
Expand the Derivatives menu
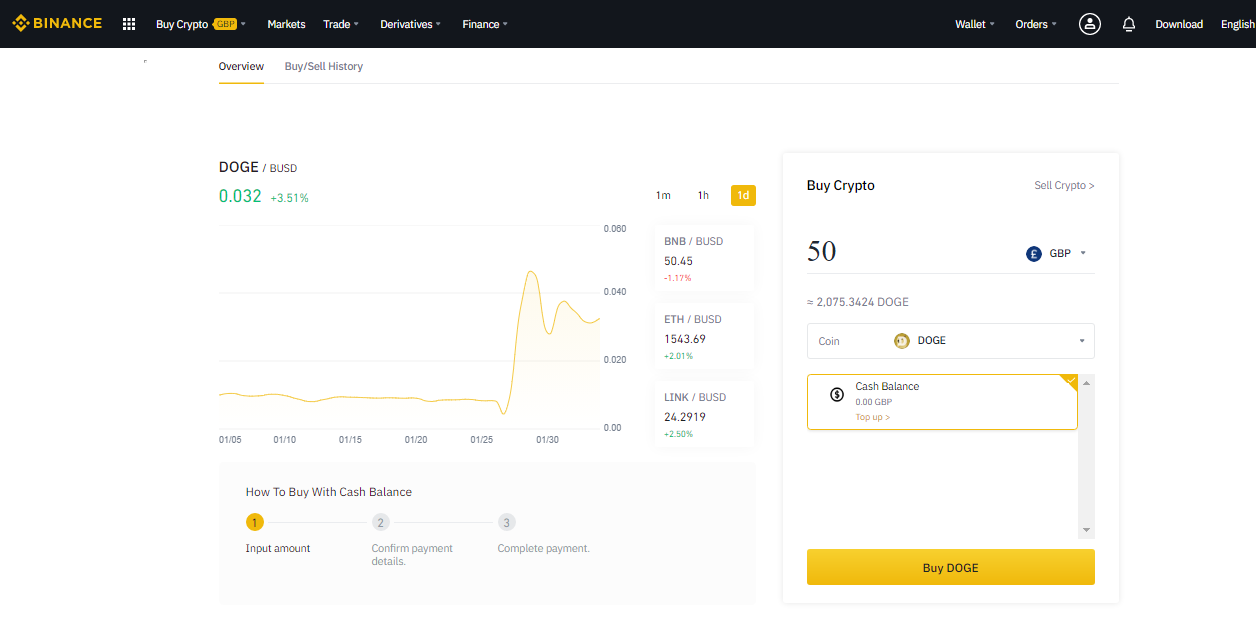pyautogui.click(x=411, y=24)
